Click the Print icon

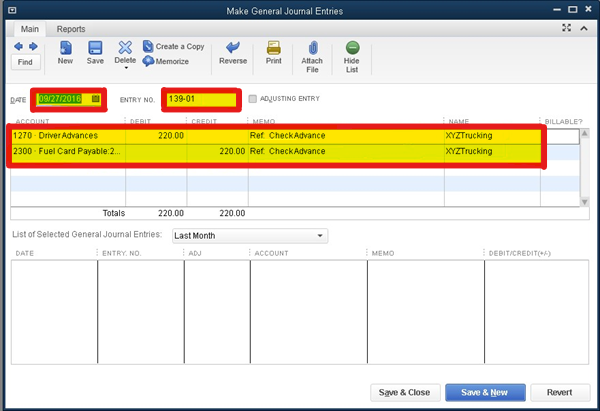[273, 47]
